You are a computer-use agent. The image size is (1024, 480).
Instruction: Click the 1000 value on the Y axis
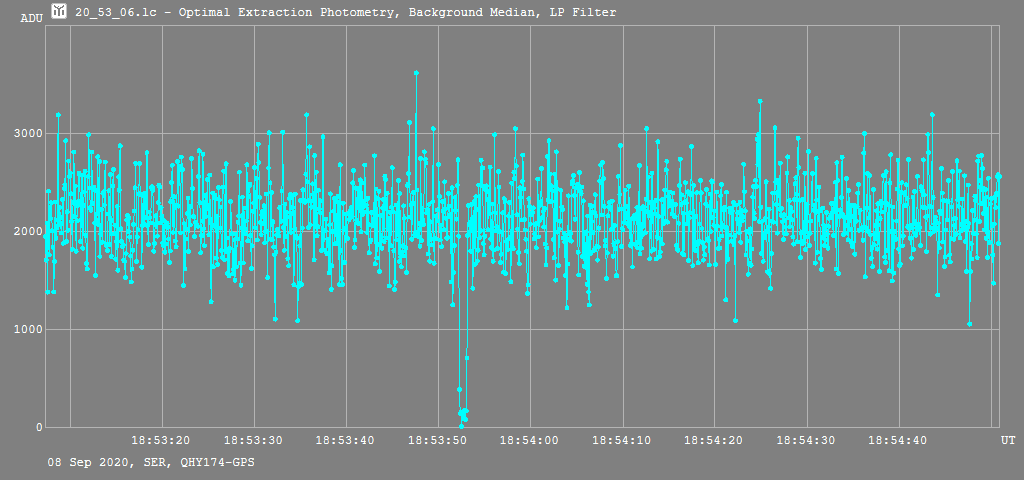(x=27, y=329)
